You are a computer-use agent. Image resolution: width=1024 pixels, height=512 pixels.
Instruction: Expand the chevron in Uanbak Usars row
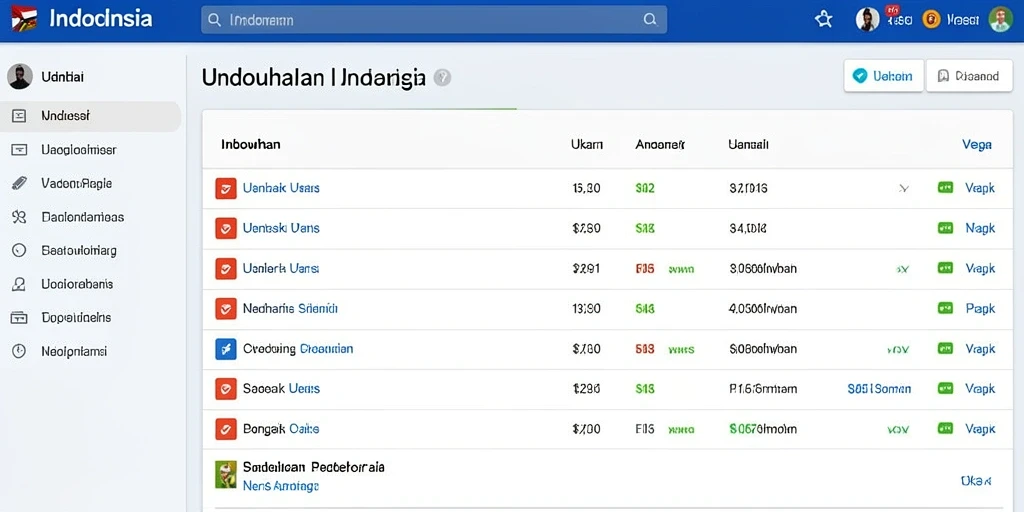tap(904, 189)
